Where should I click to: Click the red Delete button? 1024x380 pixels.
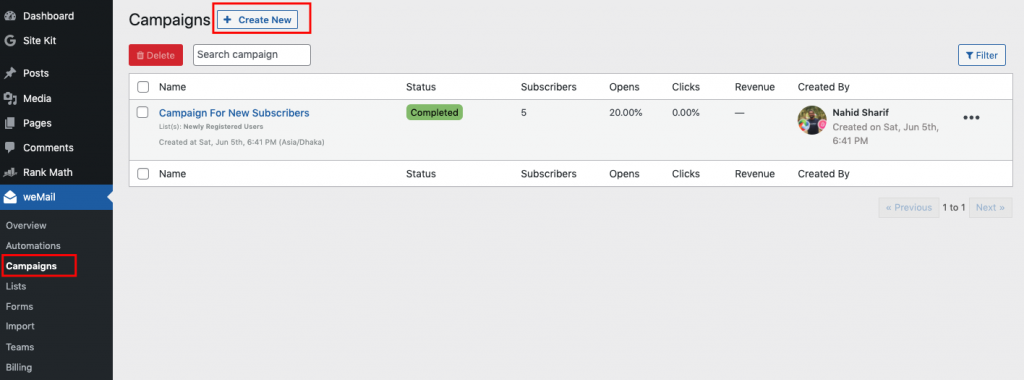point(155,55)
